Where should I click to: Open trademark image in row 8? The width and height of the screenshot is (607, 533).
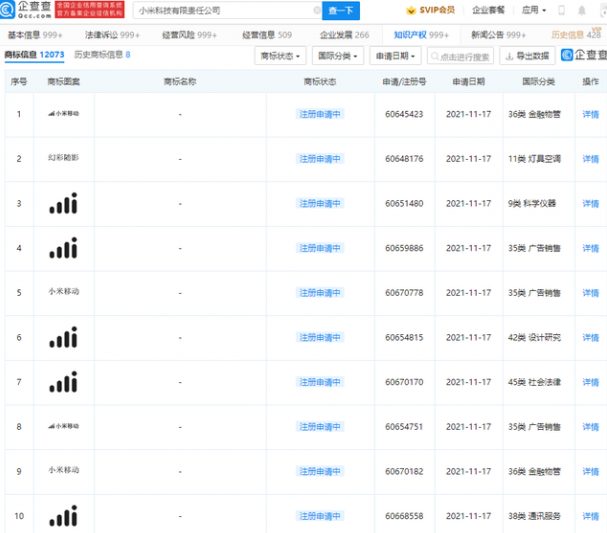pyautogui.click(x=63, y=426)
